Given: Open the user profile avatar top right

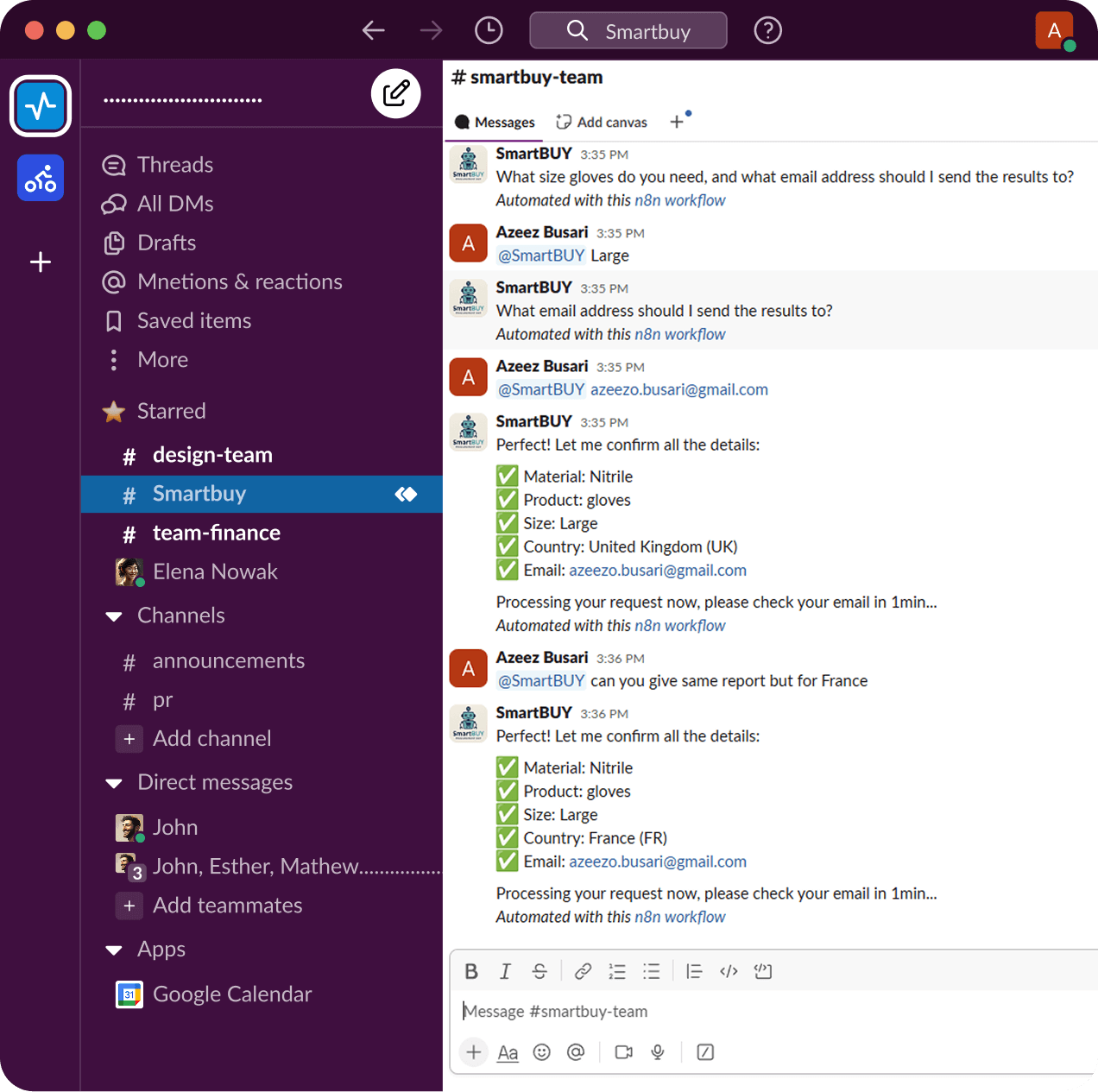Looking at the screenshot, I should [x=1054, y=31].
